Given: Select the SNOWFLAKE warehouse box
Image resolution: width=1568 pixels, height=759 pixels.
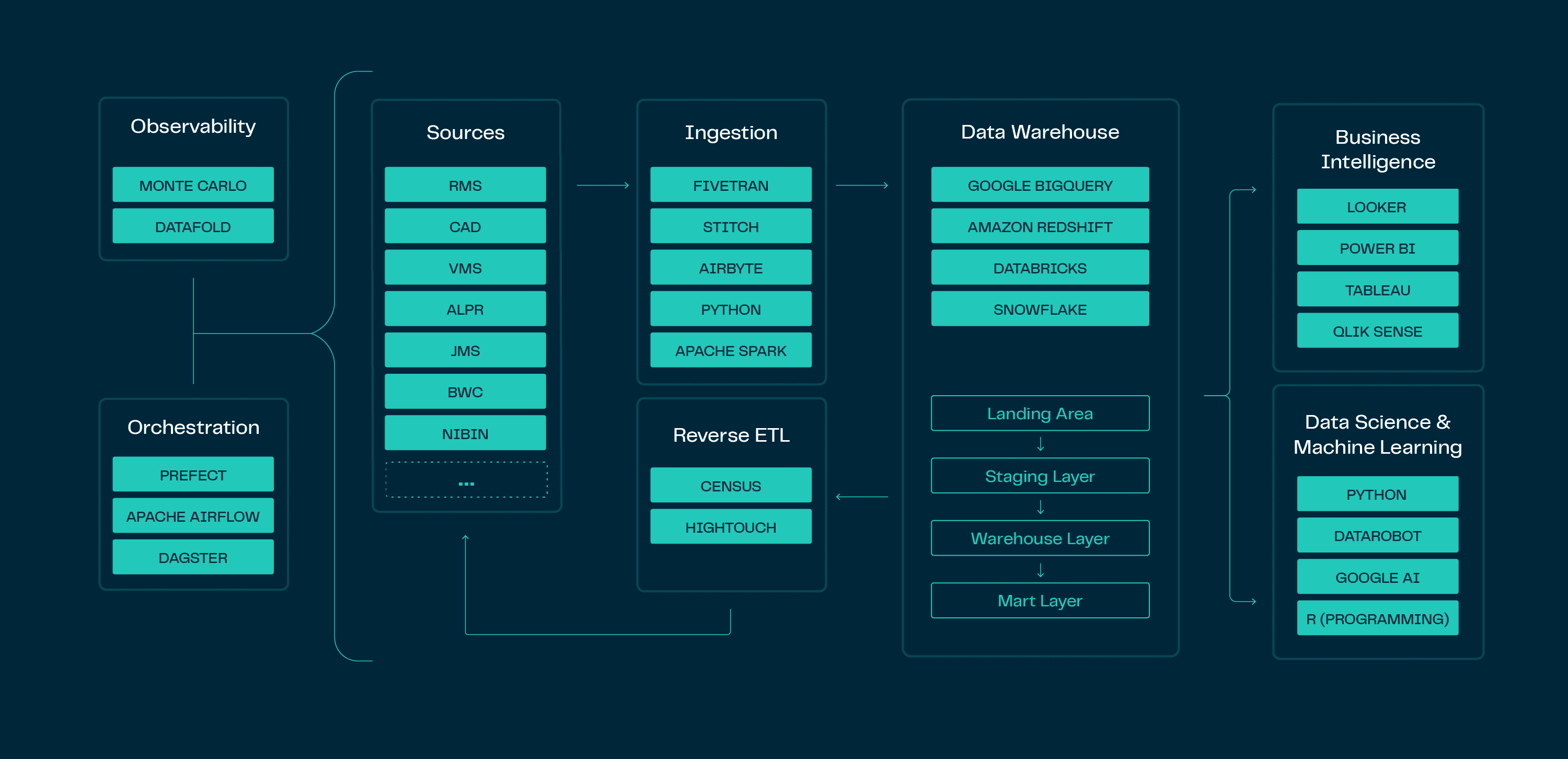Looking at the screenshot, I should pyautogui.click(x=1040, y=308).
